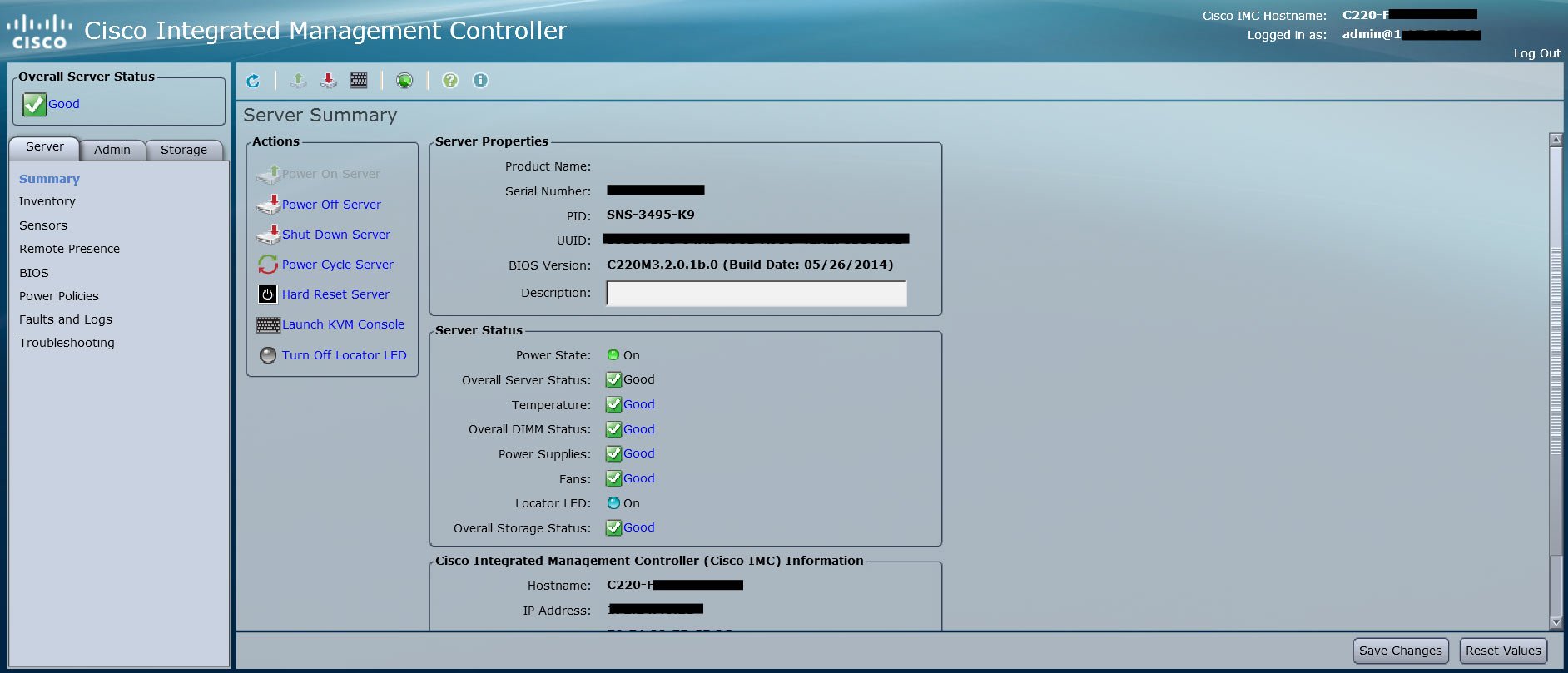Click the Power Cycle Server icon
Screen dimensions: 1568x673
pyautogui.click(x=268, y=265)
